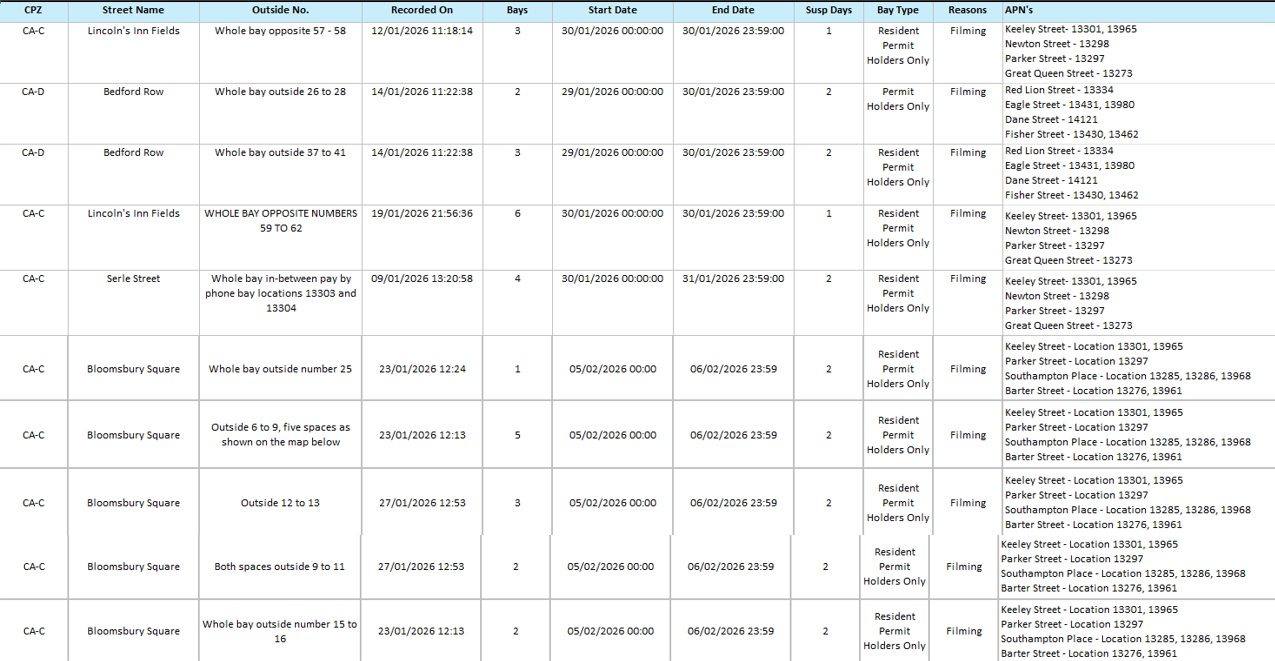Click the 'Whole bay opposite 57 - 58' cell
The height and width of the screenshot is (661, 1275).
(x=280, y=31)
